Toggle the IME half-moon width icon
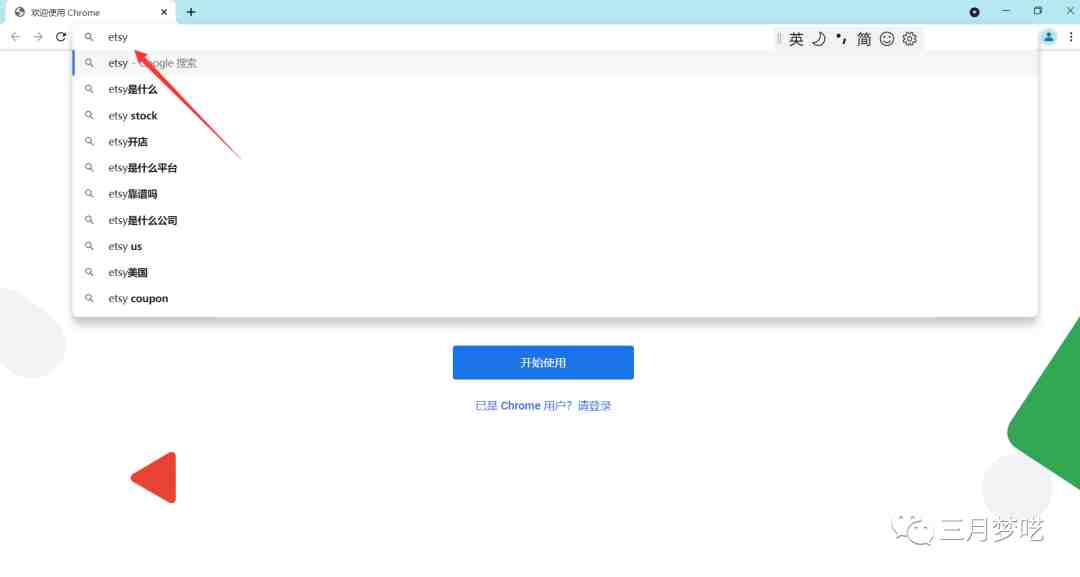The height and width of the screenshot is (577, 1080). tap(818, 39)
